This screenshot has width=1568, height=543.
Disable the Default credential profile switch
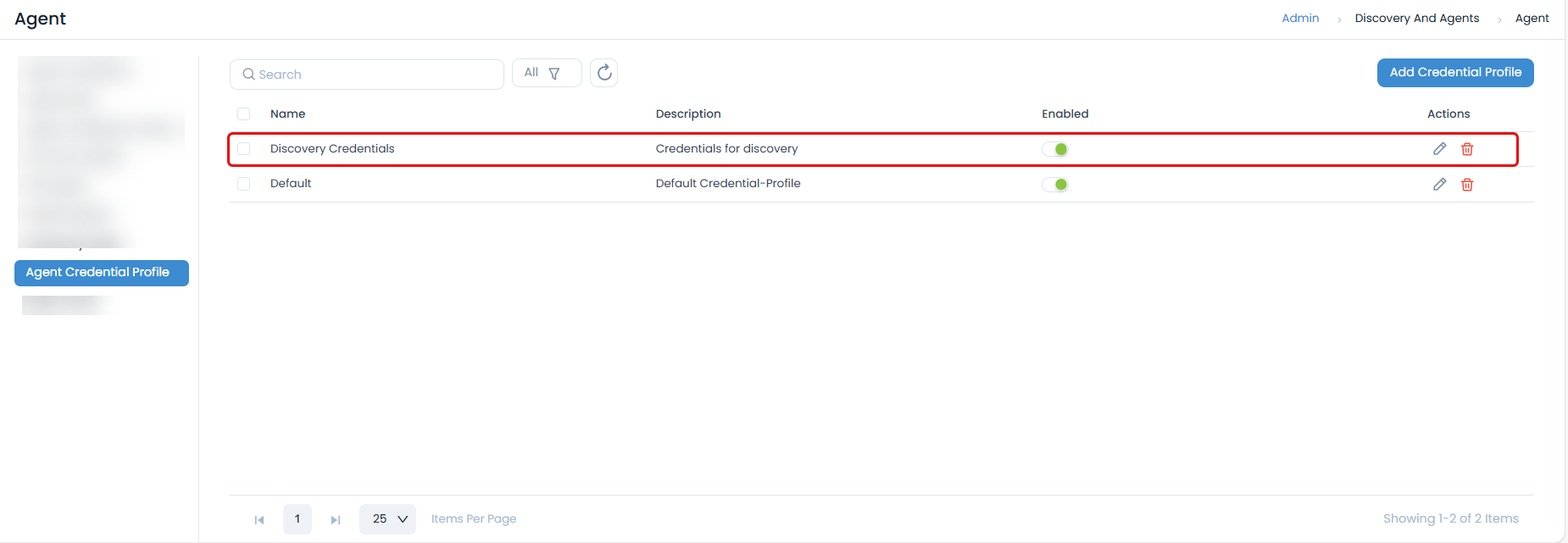pos(1055,184)
